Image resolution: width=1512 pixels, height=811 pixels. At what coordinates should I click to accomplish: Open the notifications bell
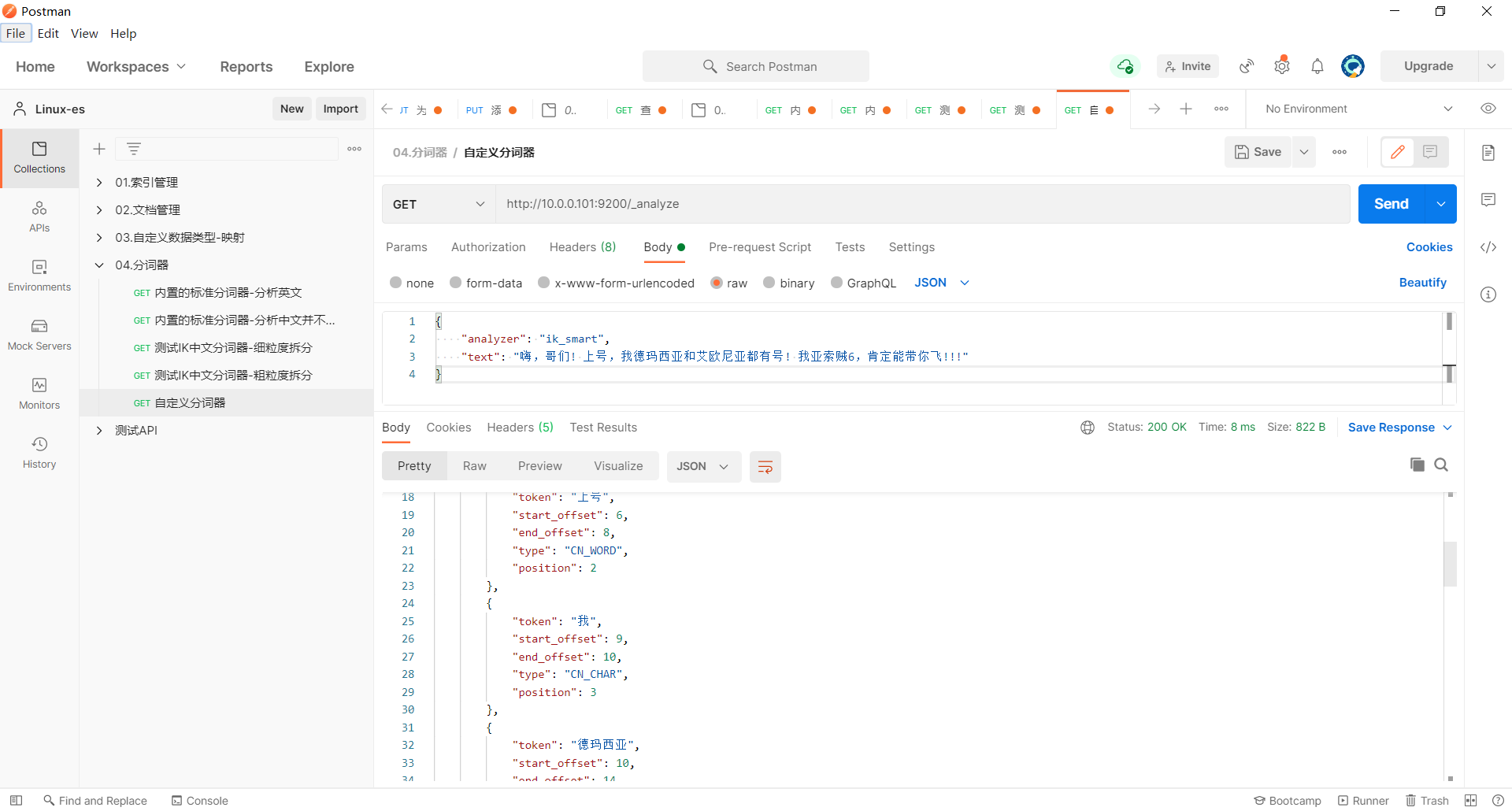coord(1317,66)
